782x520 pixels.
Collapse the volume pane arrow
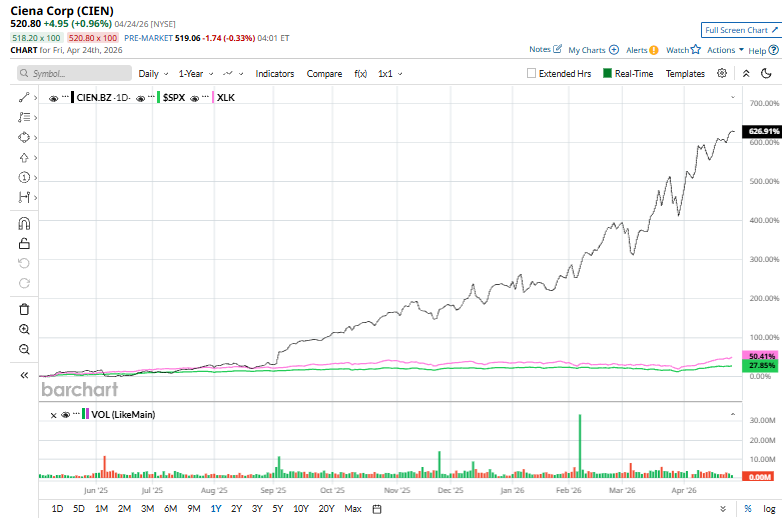click(x=733, y=414)
